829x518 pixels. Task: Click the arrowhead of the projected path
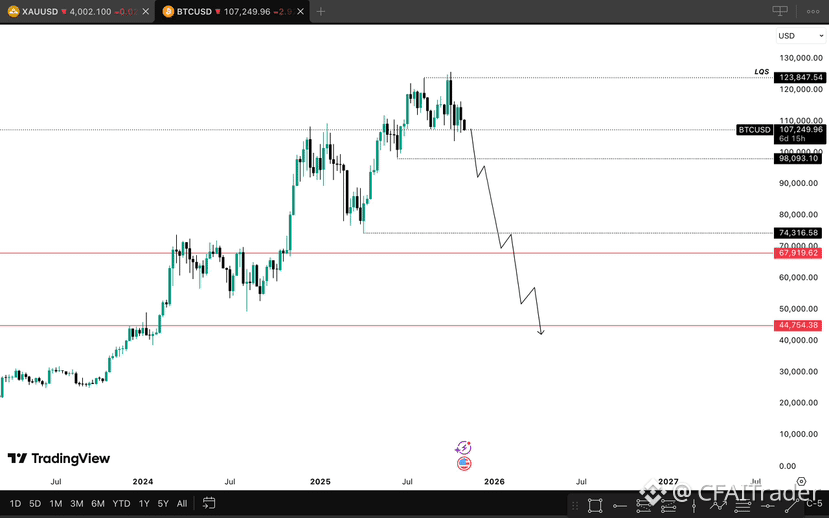pos(541,332)
